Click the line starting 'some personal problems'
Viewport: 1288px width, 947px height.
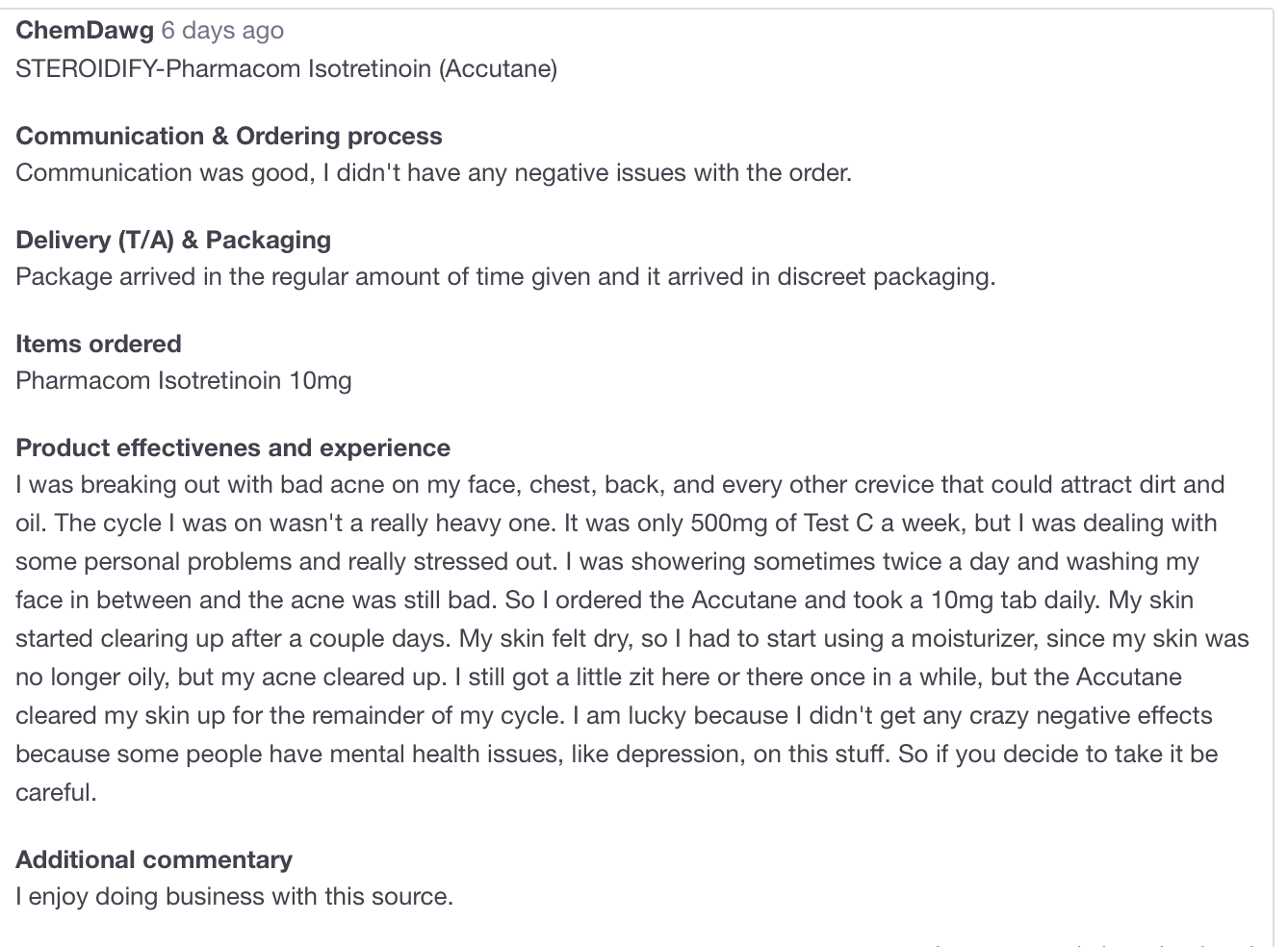pos(607,562)
